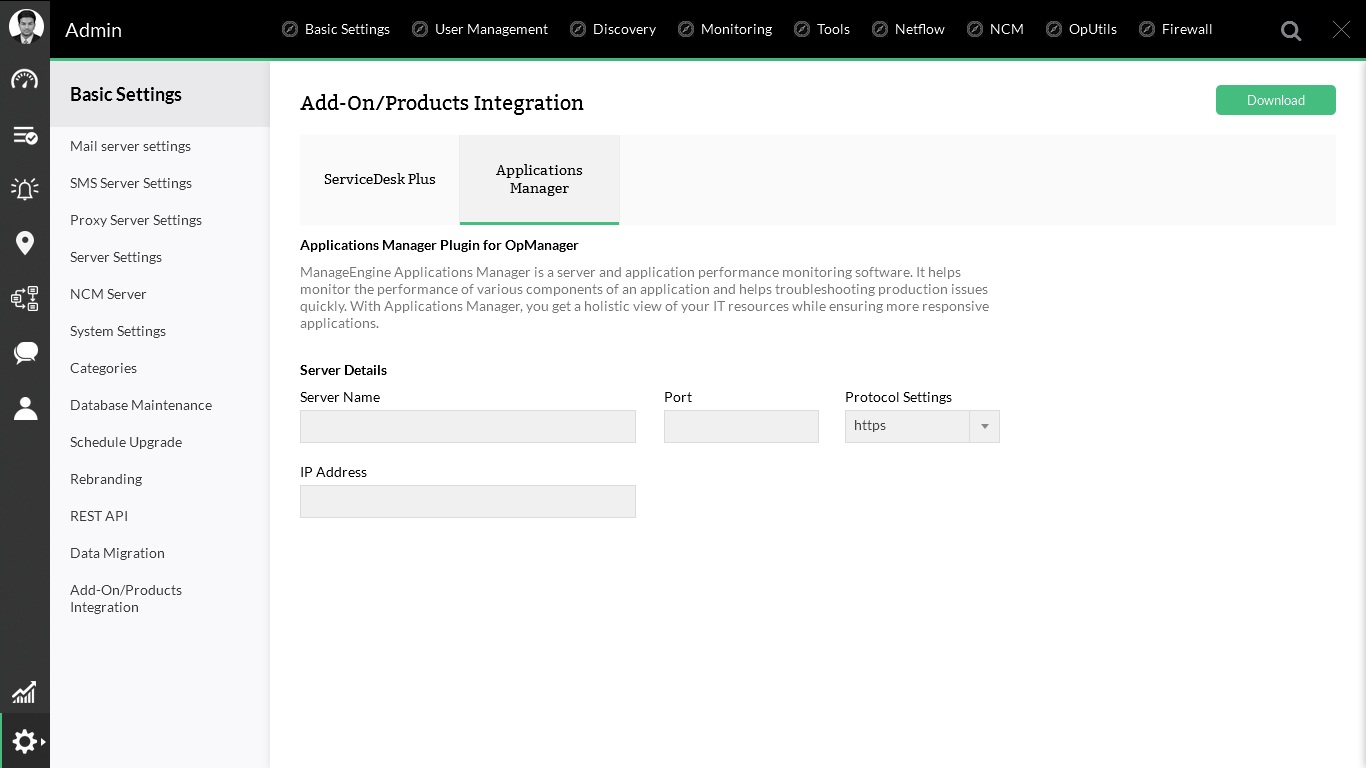Open the alarms bell icon in sidebar

25,188
